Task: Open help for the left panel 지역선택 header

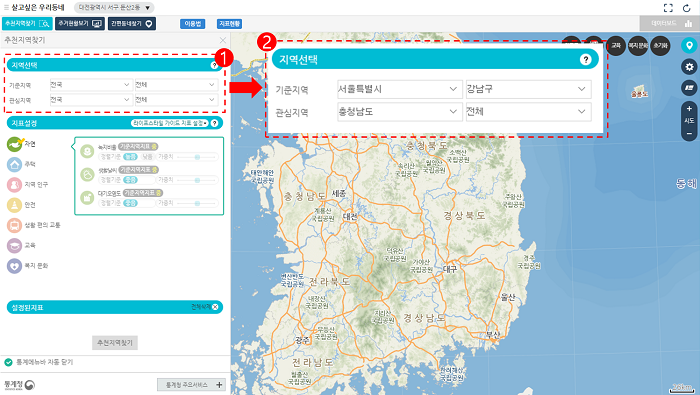Action: tap(214, 65)
